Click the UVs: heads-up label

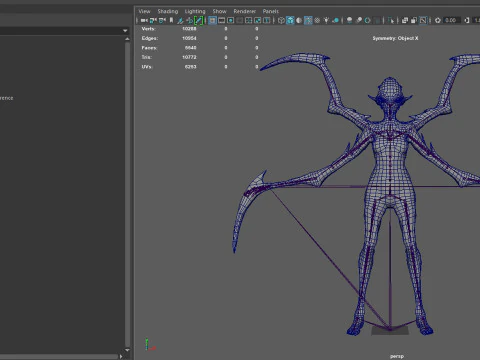[147, 67]
